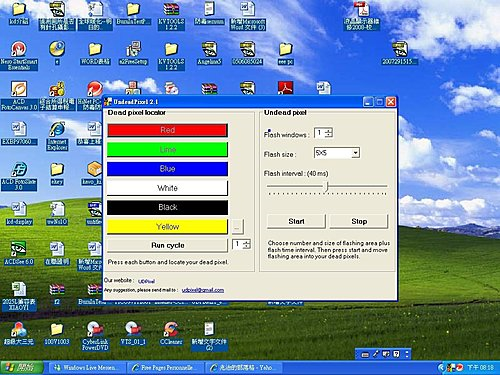This screenshot has width=500, height=375.
Task: Open the 新增文字文件 (2) text file
Action: coord(209,336)
